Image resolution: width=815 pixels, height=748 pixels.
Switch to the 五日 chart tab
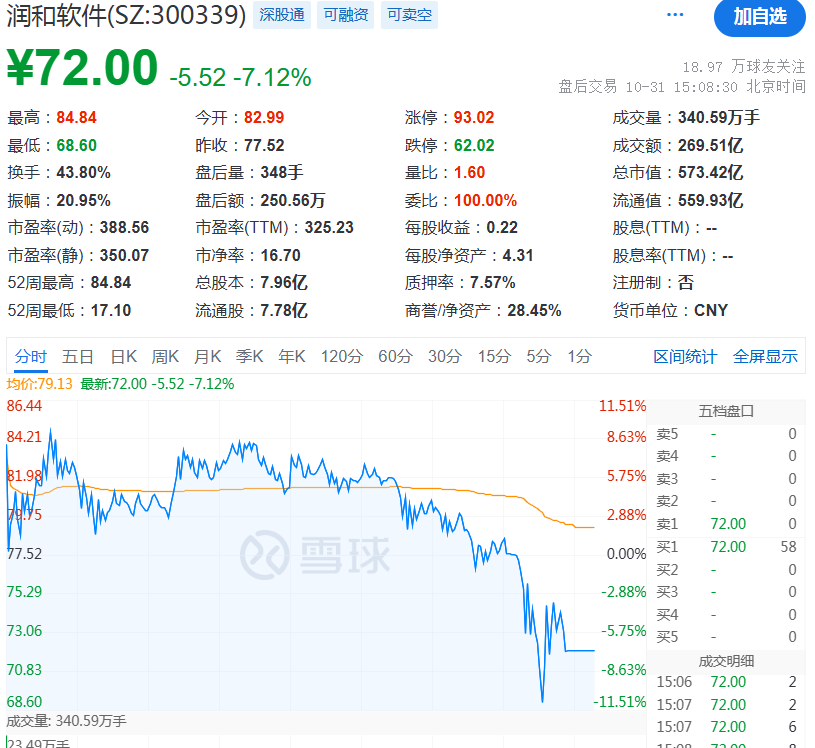78,356
